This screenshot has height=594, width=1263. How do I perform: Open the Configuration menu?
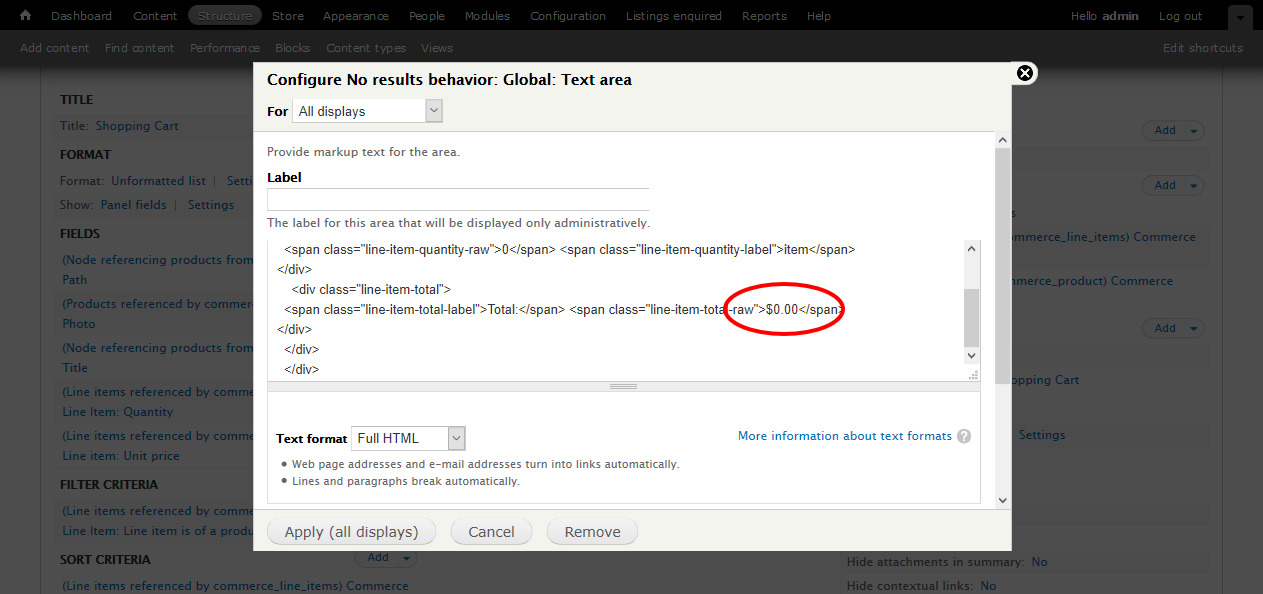567,16
